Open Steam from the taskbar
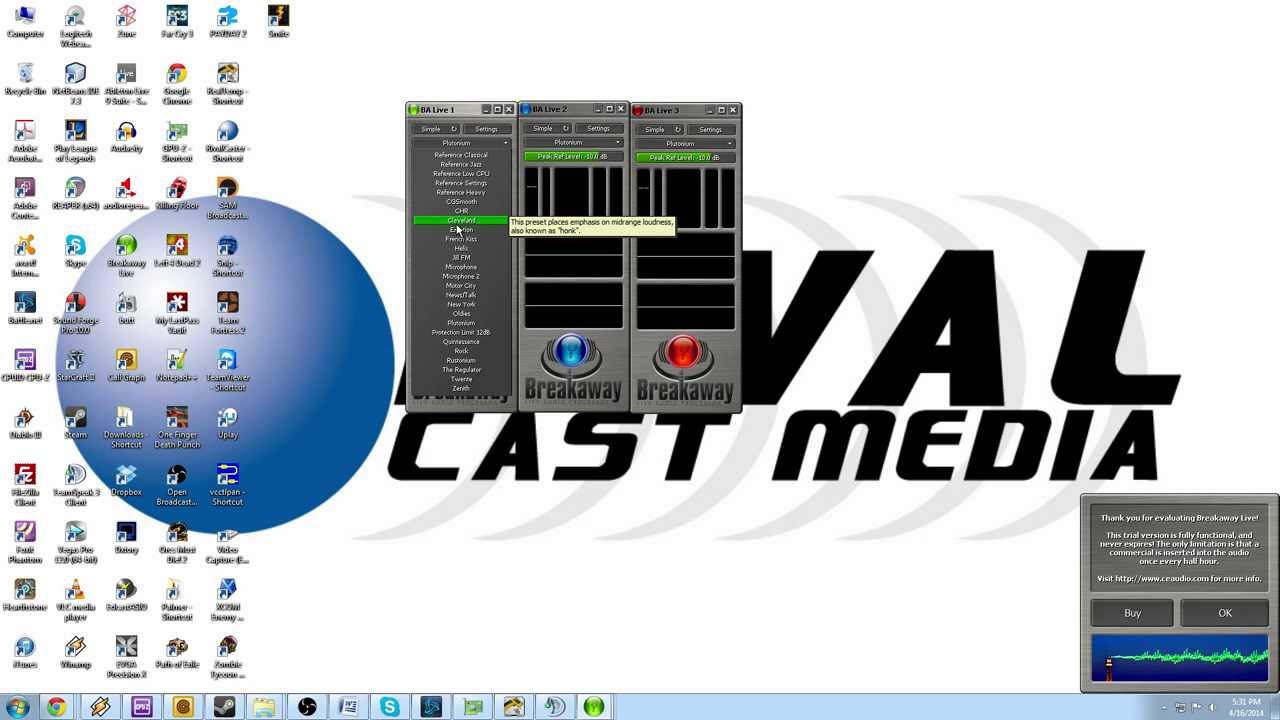Image resolution: width=1280 pixels, height=720 pixels. [x=223, y=707]
